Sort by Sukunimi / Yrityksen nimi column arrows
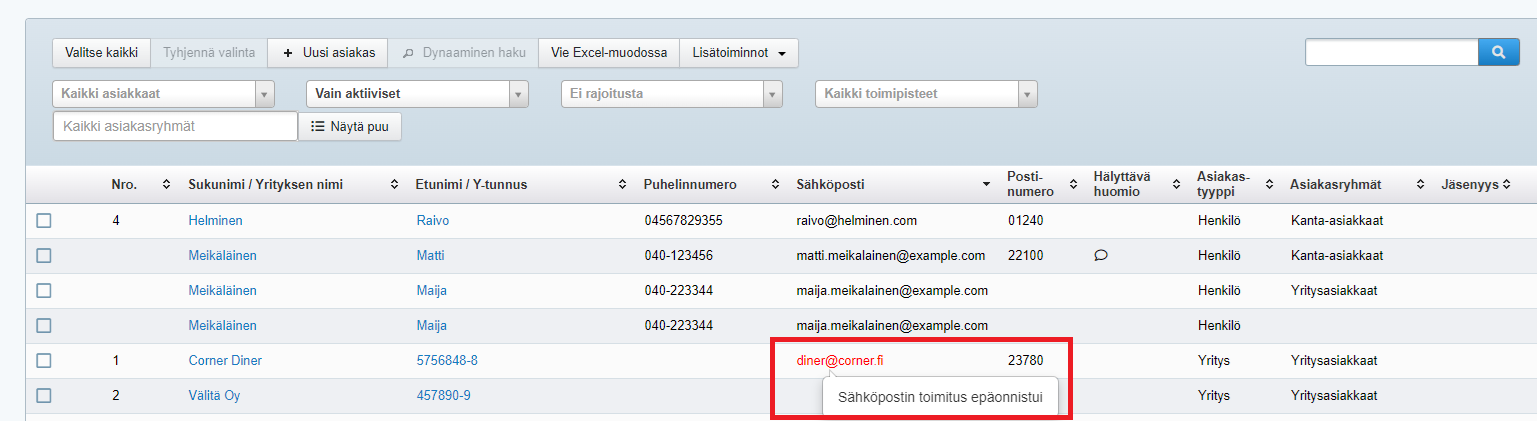 (393, 185)
